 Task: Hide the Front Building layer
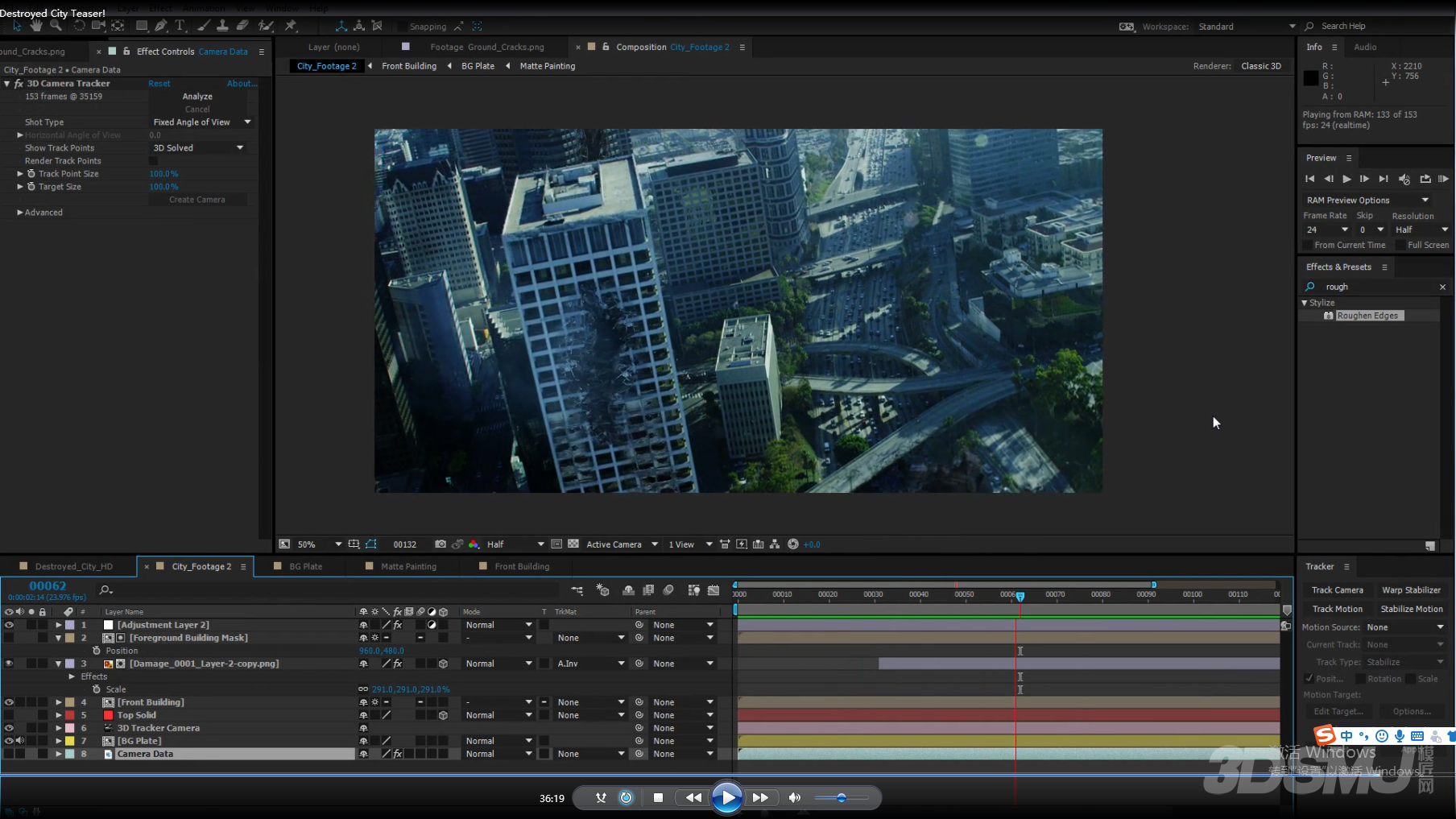tap(9, 702)
